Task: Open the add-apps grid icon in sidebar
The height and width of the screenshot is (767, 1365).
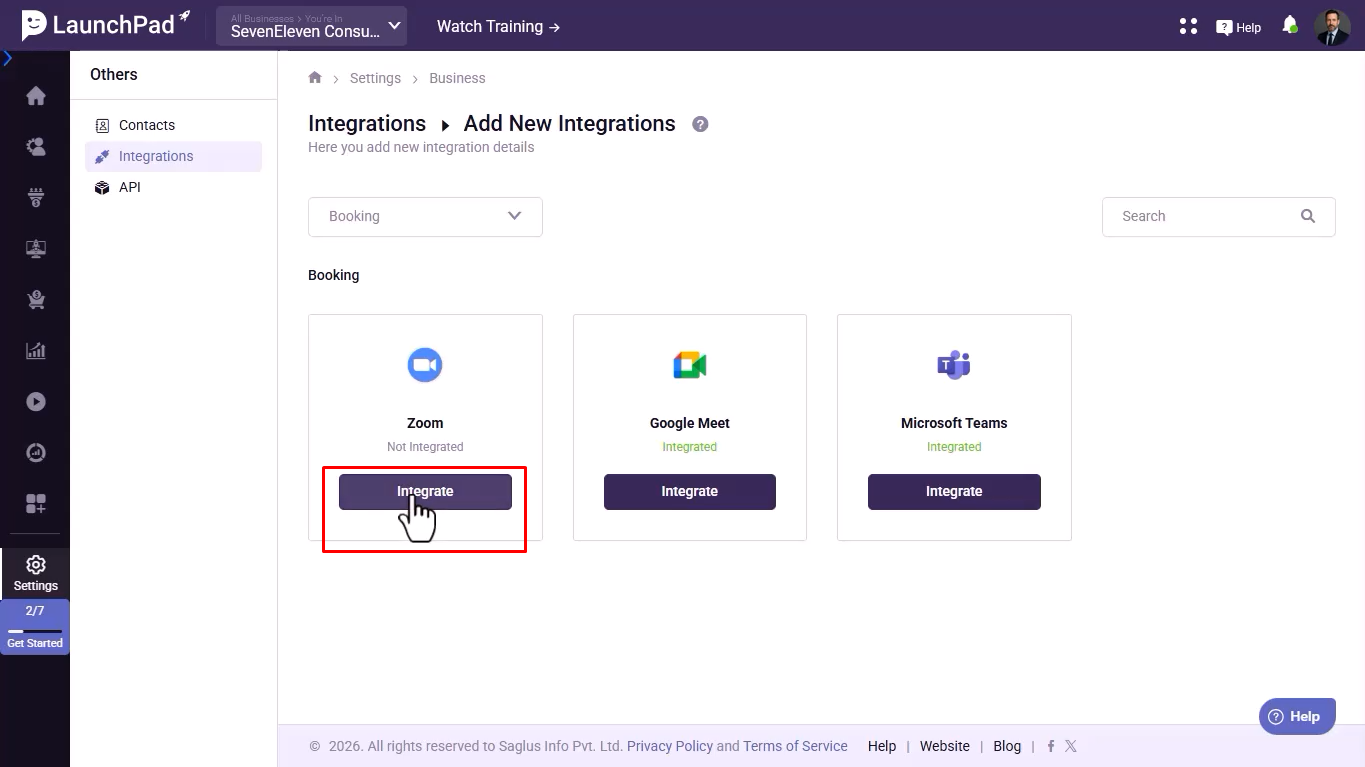Action: tap(36, 504)
